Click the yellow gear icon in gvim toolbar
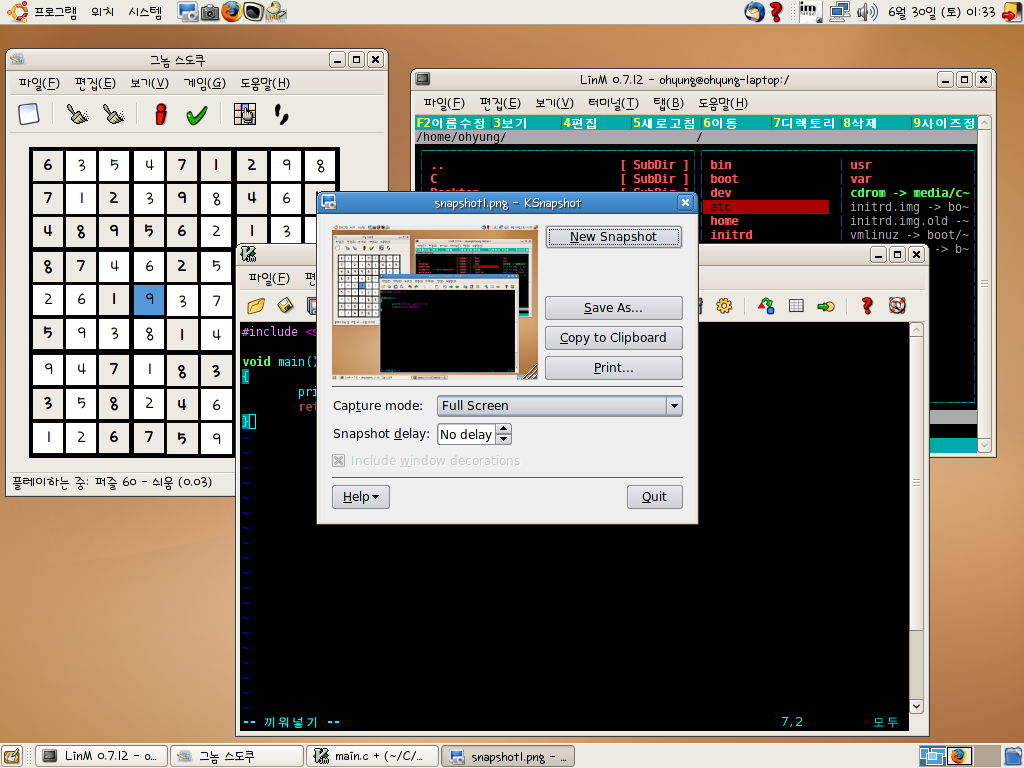The height and width of the screenshot is (768, 1024). [x=724, y=306]
